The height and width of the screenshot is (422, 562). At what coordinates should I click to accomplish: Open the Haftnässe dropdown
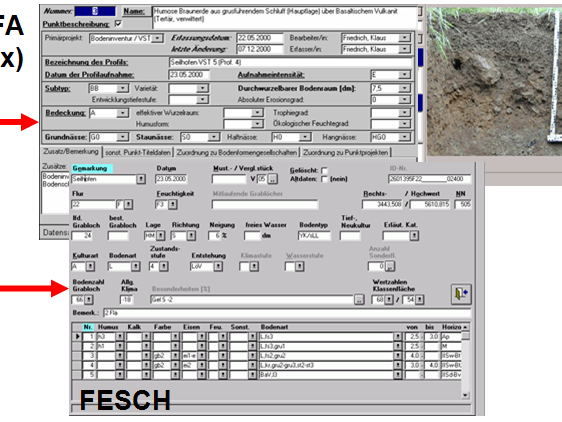coord(305,137)
